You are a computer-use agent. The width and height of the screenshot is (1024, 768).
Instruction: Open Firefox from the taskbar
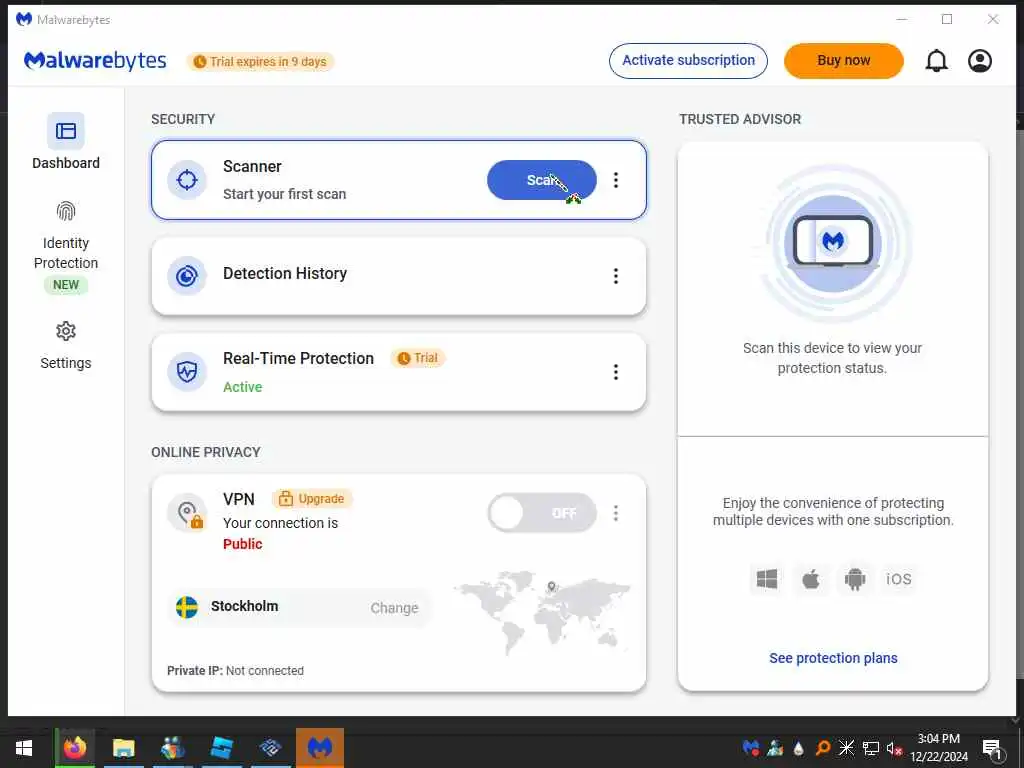74,748
